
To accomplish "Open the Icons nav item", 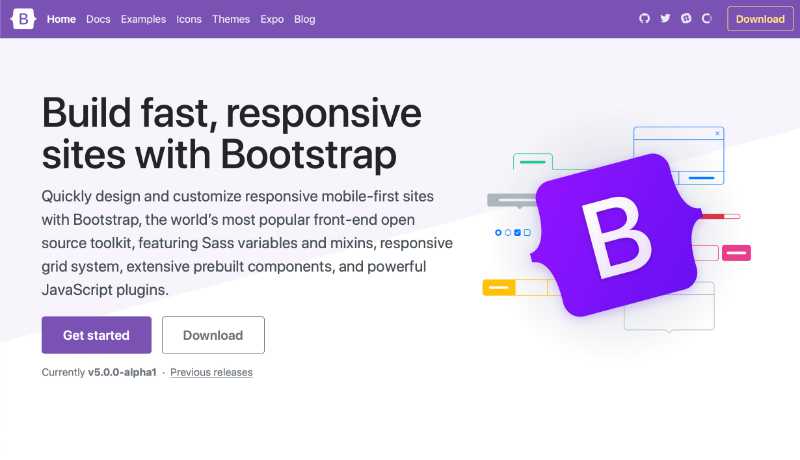I will click(x=189, y=19).
